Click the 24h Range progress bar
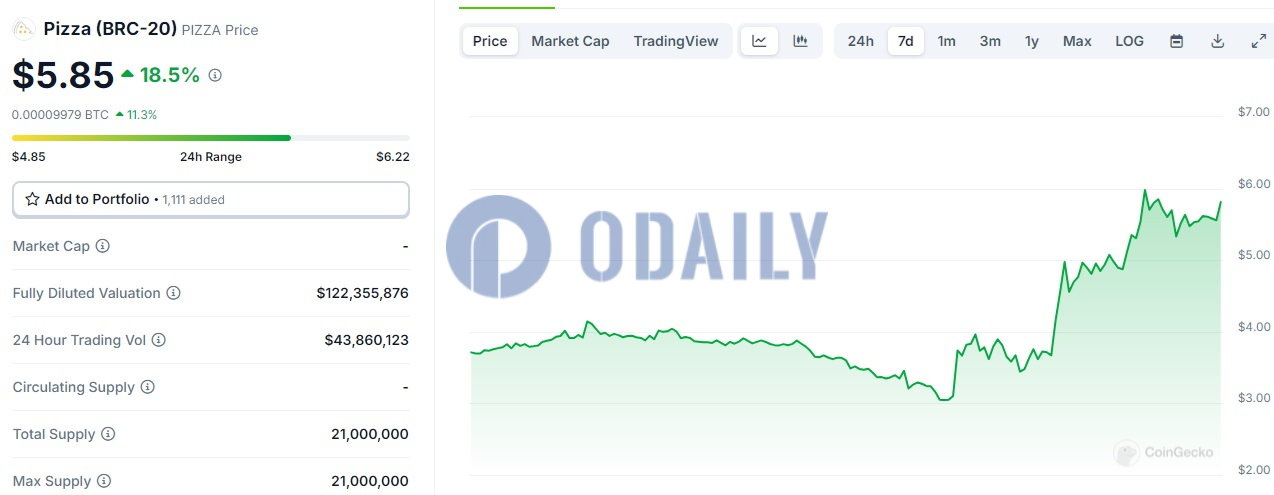This screenshot has height=495, width=1274. pyautogui.click(x=211, y=137)
